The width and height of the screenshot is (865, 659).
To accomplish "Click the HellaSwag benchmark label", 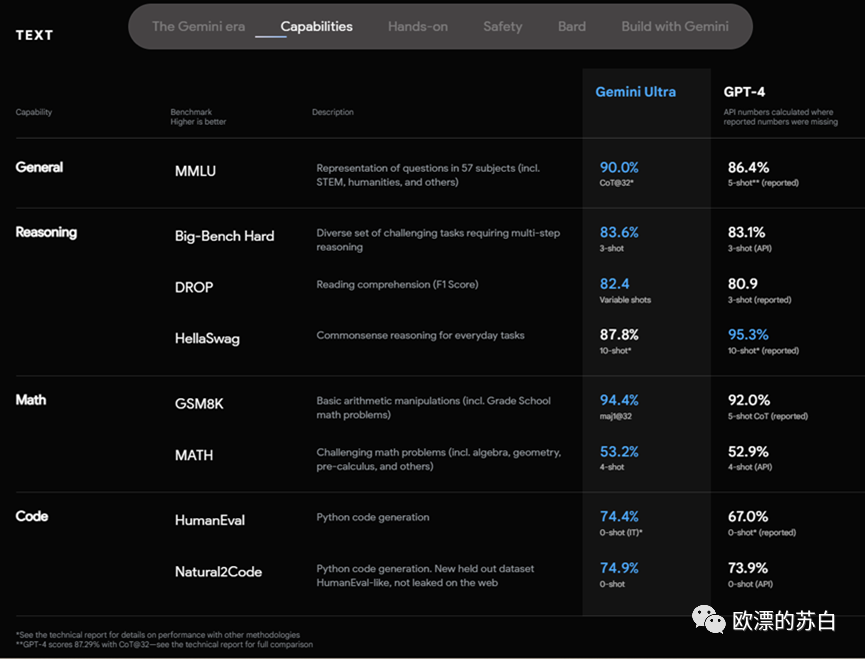I will [x=207, y=339].
